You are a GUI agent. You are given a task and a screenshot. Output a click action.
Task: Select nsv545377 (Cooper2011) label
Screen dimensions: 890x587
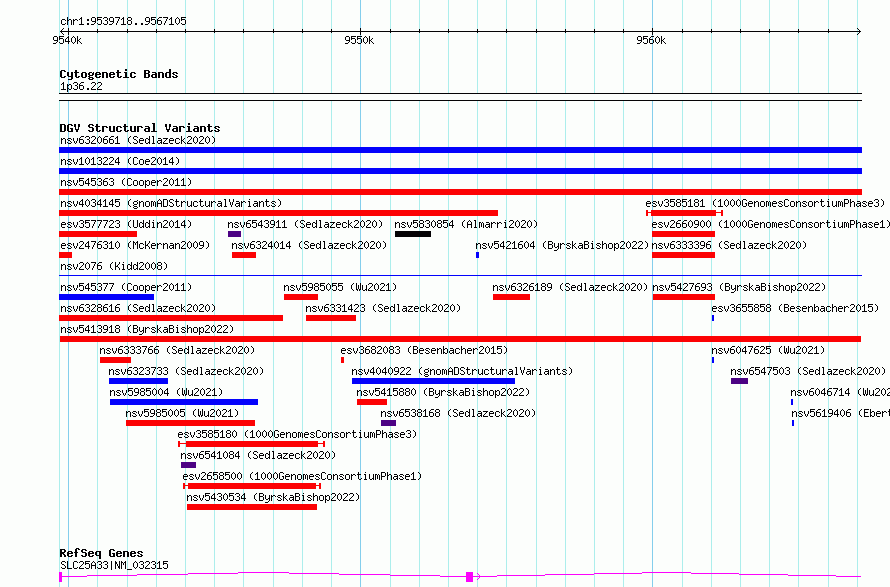(x=126, y=287)
